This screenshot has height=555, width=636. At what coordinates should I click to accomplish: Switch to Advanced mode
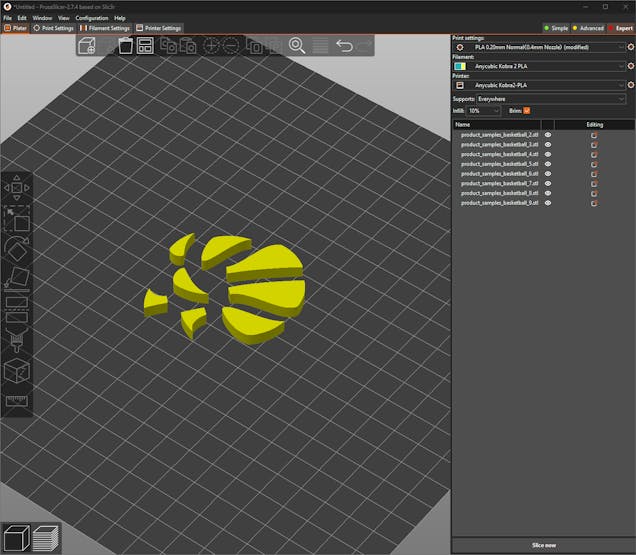[587, 28]
